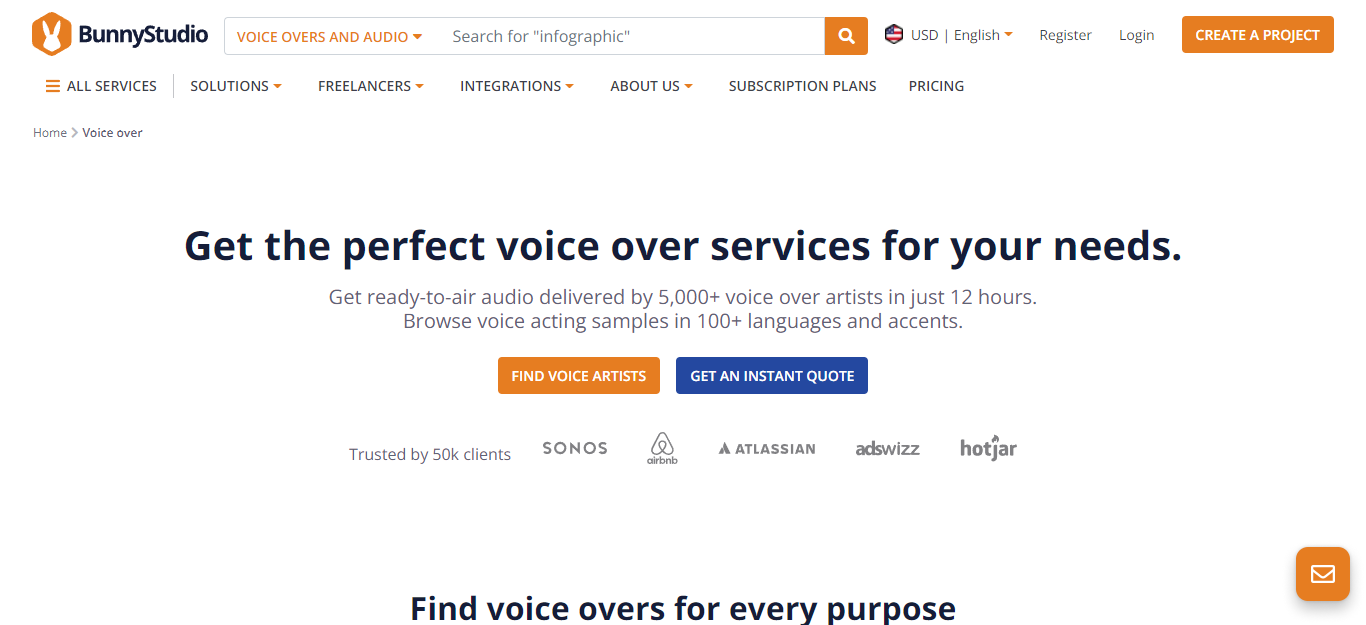Screen dimensions: 1366x625
Task: Click the AdsWizz client logo
Action: tap(887, 448)
